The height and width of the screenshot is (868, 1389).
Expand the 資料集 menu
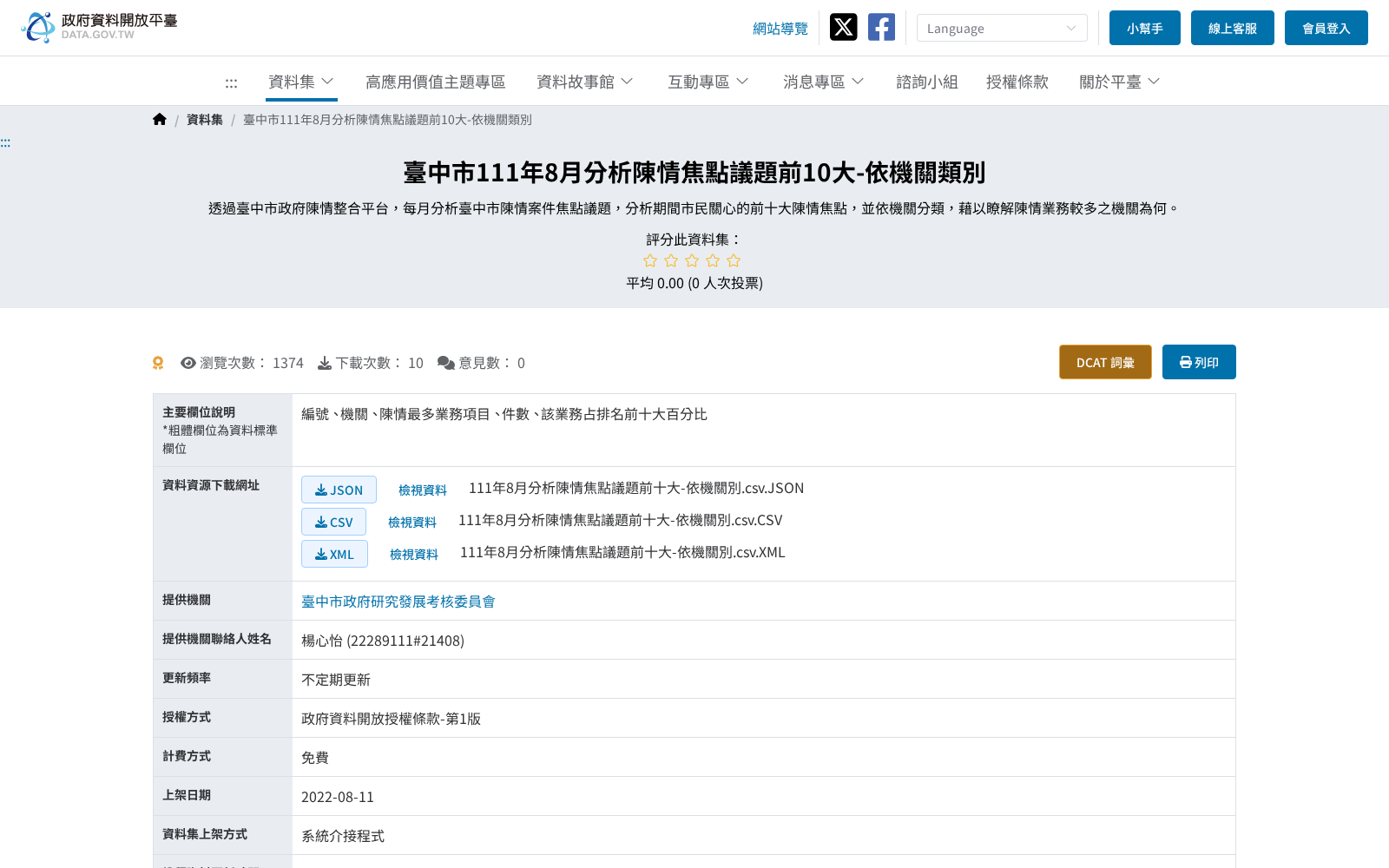[x=301, y=82]
